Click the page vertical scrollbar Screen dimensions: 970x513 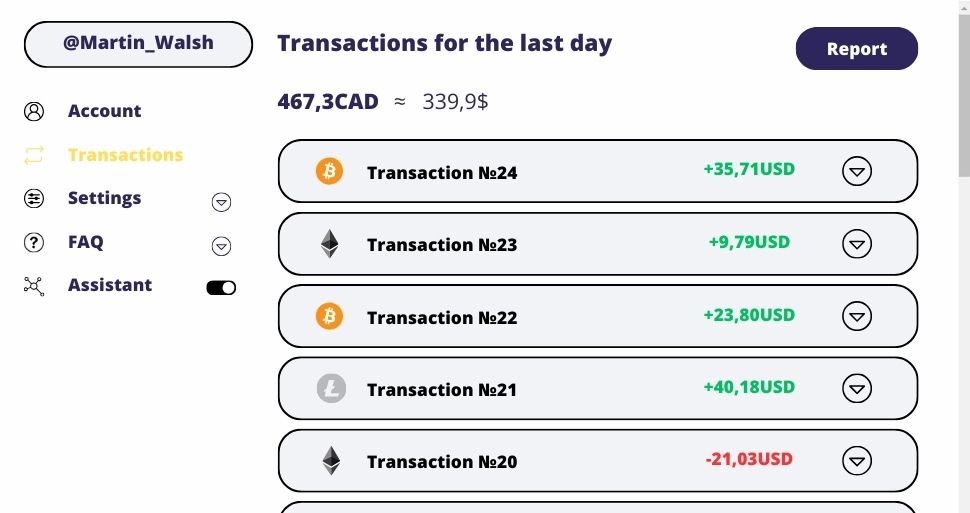[x=963, y=90]
